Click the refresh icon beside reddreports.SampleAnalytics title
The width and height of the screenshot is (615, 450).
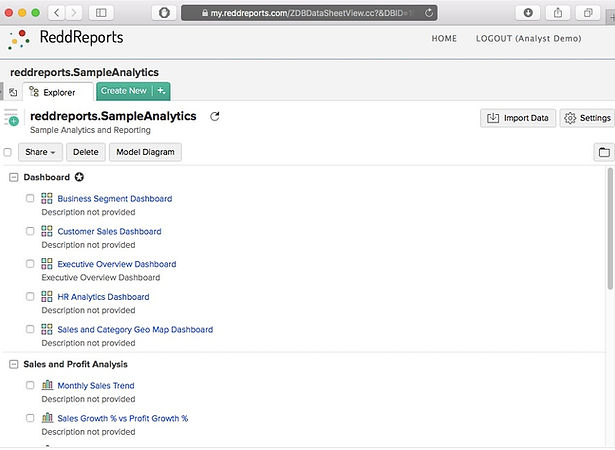click(x=214, y=117)
